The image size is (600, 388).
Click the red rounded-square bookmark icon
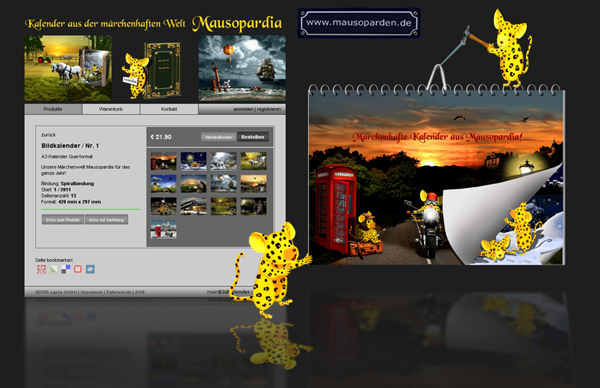pos(78,269)
